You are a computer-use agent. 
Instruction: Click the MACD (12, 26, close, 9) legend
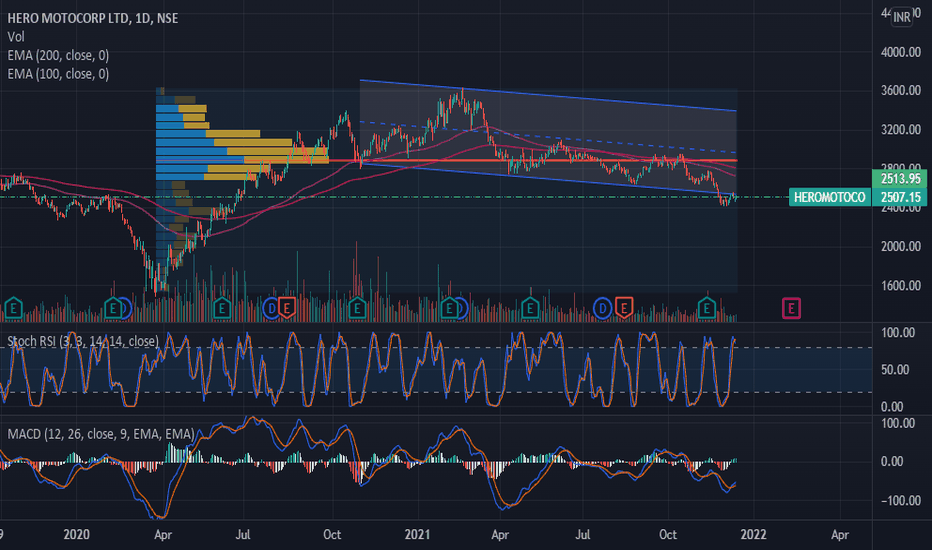pos(100,434)
